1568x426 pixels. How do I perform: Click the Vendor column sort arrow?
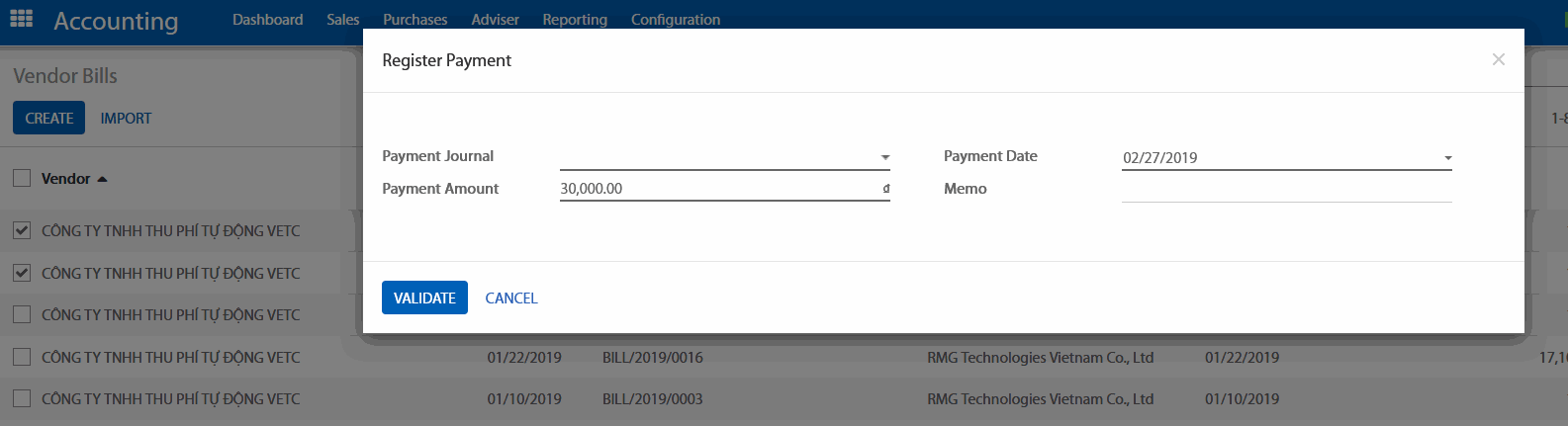coord(102,179)
